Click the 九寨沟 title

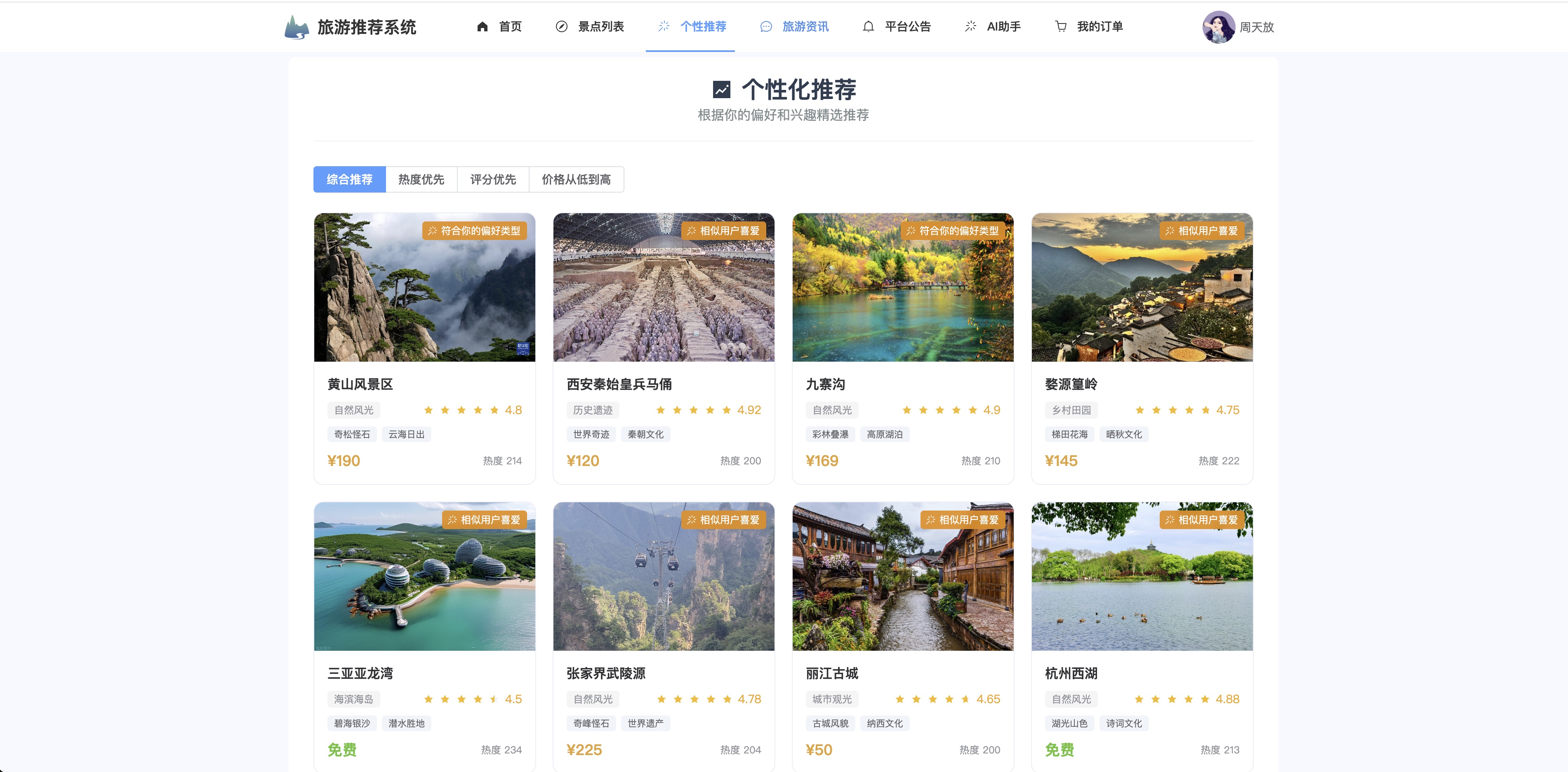tap(825, 385)
